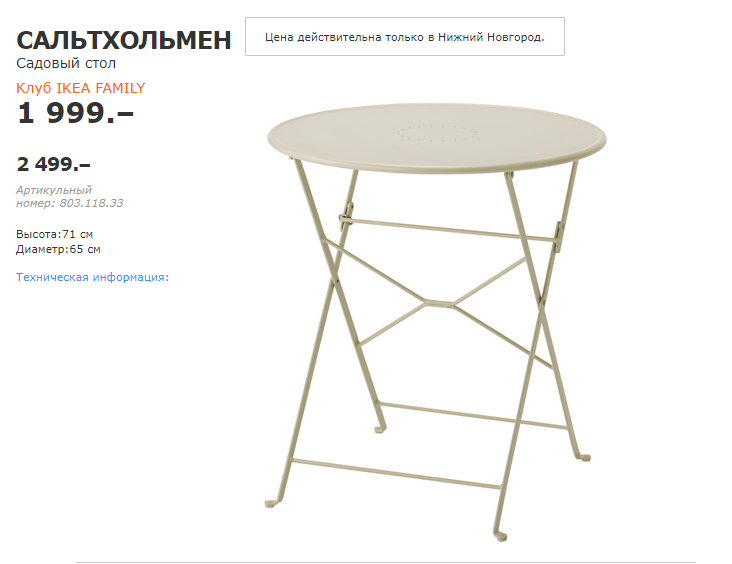Click the center joint of the cross brace
The height and width of the screenshot is (564, 732).
coord(440,304)
